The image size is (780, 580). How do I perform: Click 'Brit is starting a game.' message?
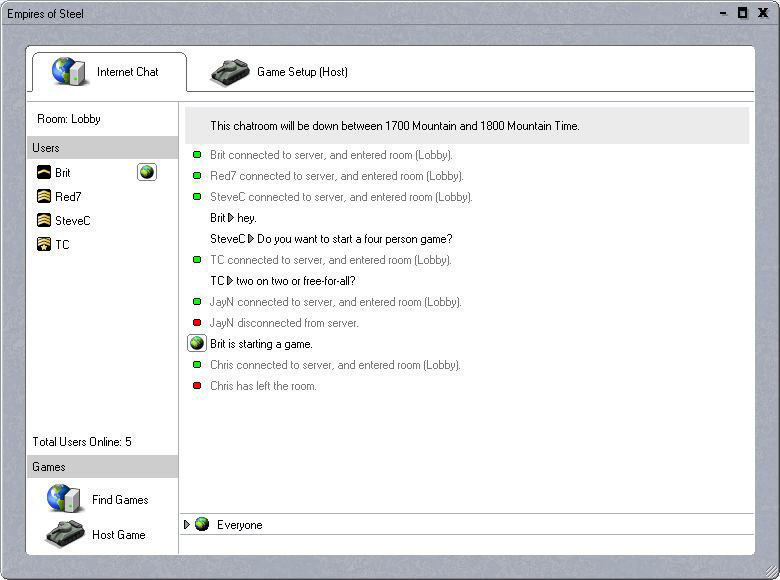click(x=261, y=344)
